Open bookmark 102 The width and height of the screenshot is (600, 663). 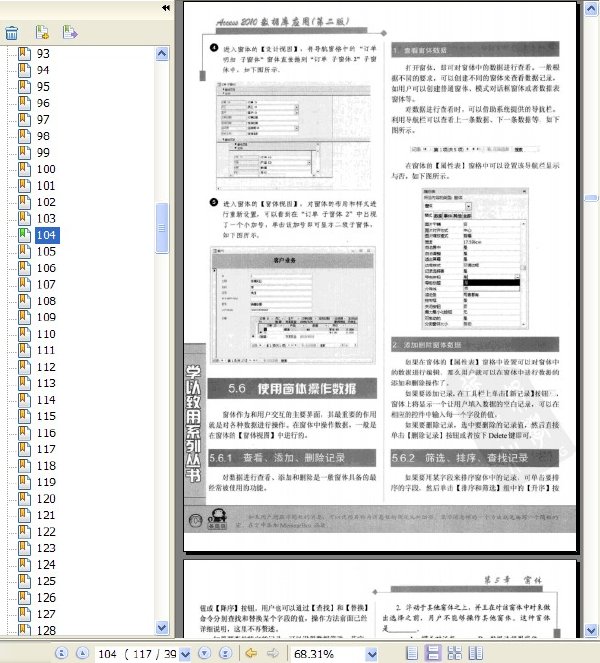pos(46,202)
